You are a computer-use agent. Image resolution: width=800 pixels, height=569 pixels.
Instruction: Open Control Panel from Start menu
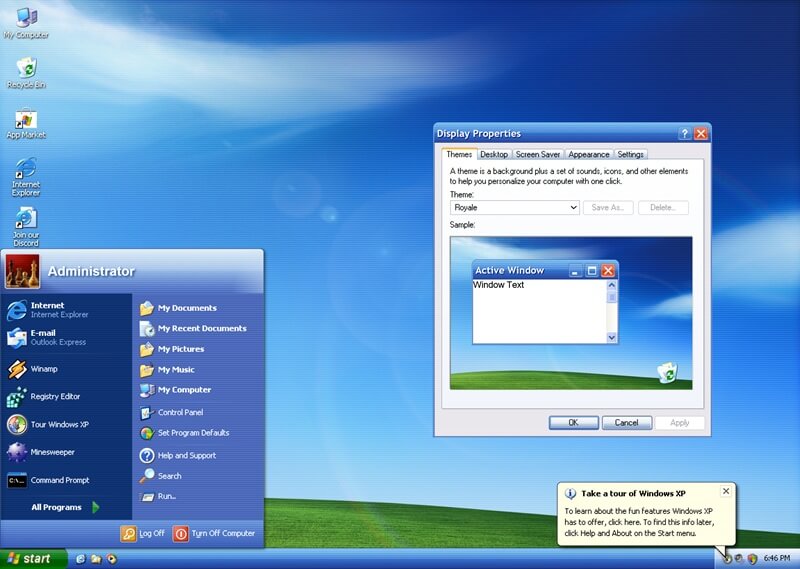point(198,412)
